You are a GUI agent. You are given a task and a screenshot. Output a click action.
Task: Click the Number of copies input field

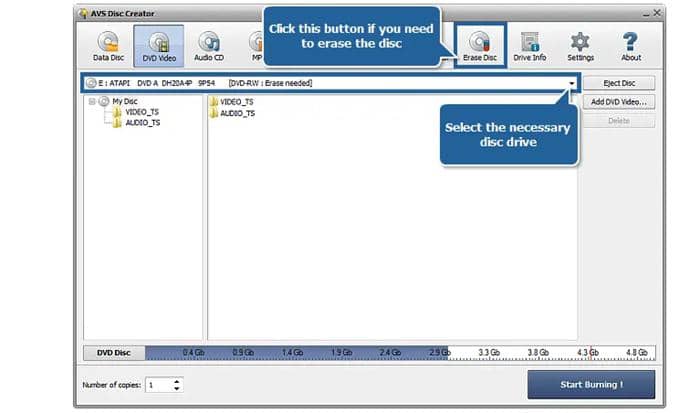tap(159, 385)
